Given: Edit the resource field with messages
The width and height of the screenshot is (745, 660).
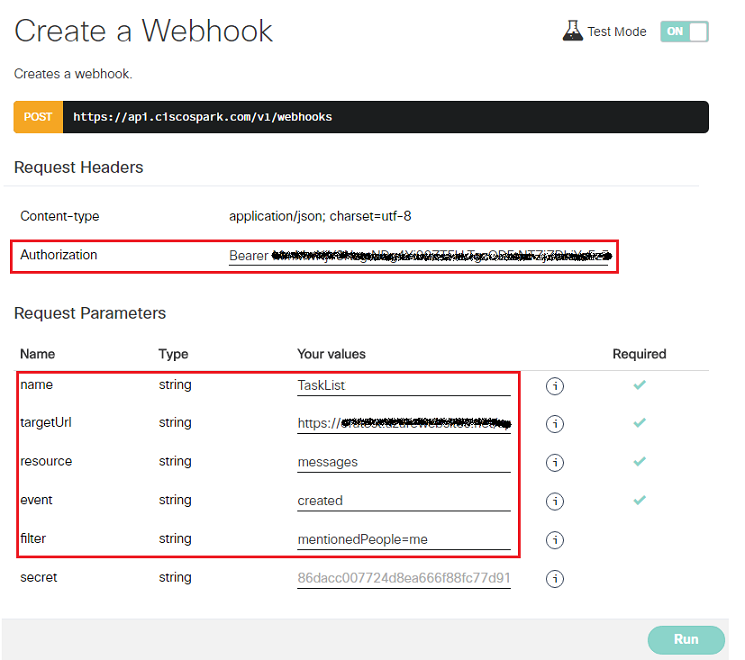Looking at the screenshot, I should [x=403, y=462].
